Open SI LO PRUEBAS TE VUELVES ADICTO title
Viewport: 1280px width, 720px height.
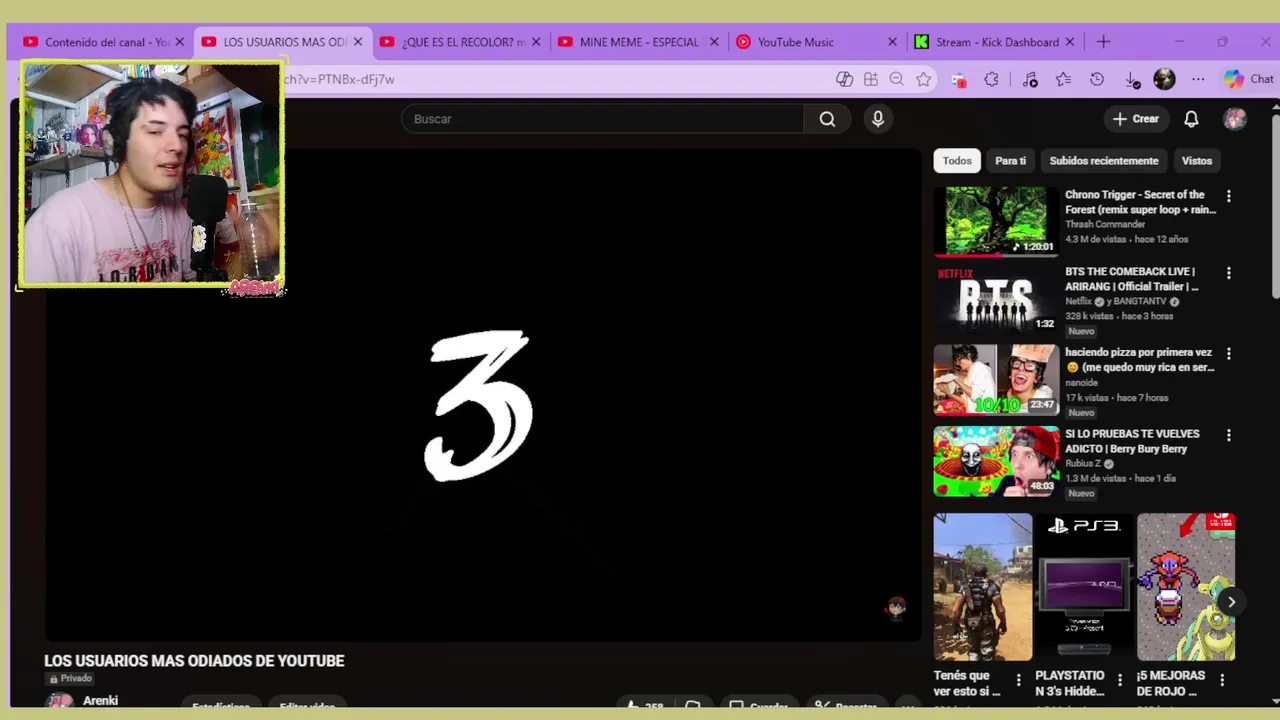(1132, 441)
